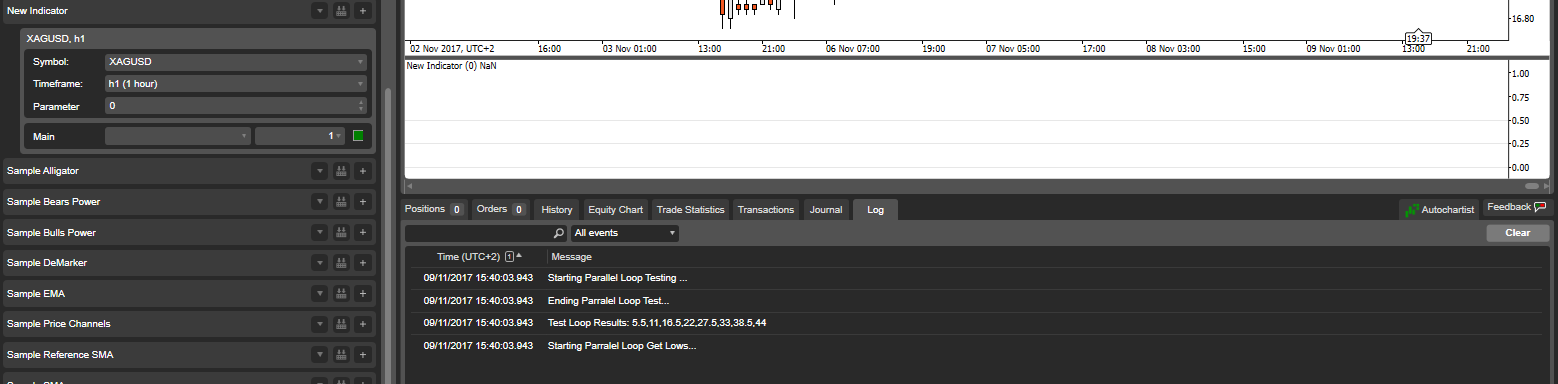The image size is (1558, 384).
Task: Switch to the Log tab
Action: pyautogui.click(x=875, y=210)
